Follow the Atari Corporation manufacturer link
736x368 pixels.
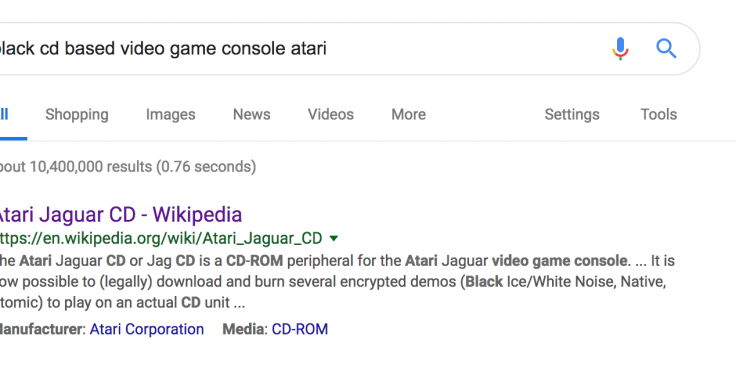pyautogui.click(x=146, y=329)
